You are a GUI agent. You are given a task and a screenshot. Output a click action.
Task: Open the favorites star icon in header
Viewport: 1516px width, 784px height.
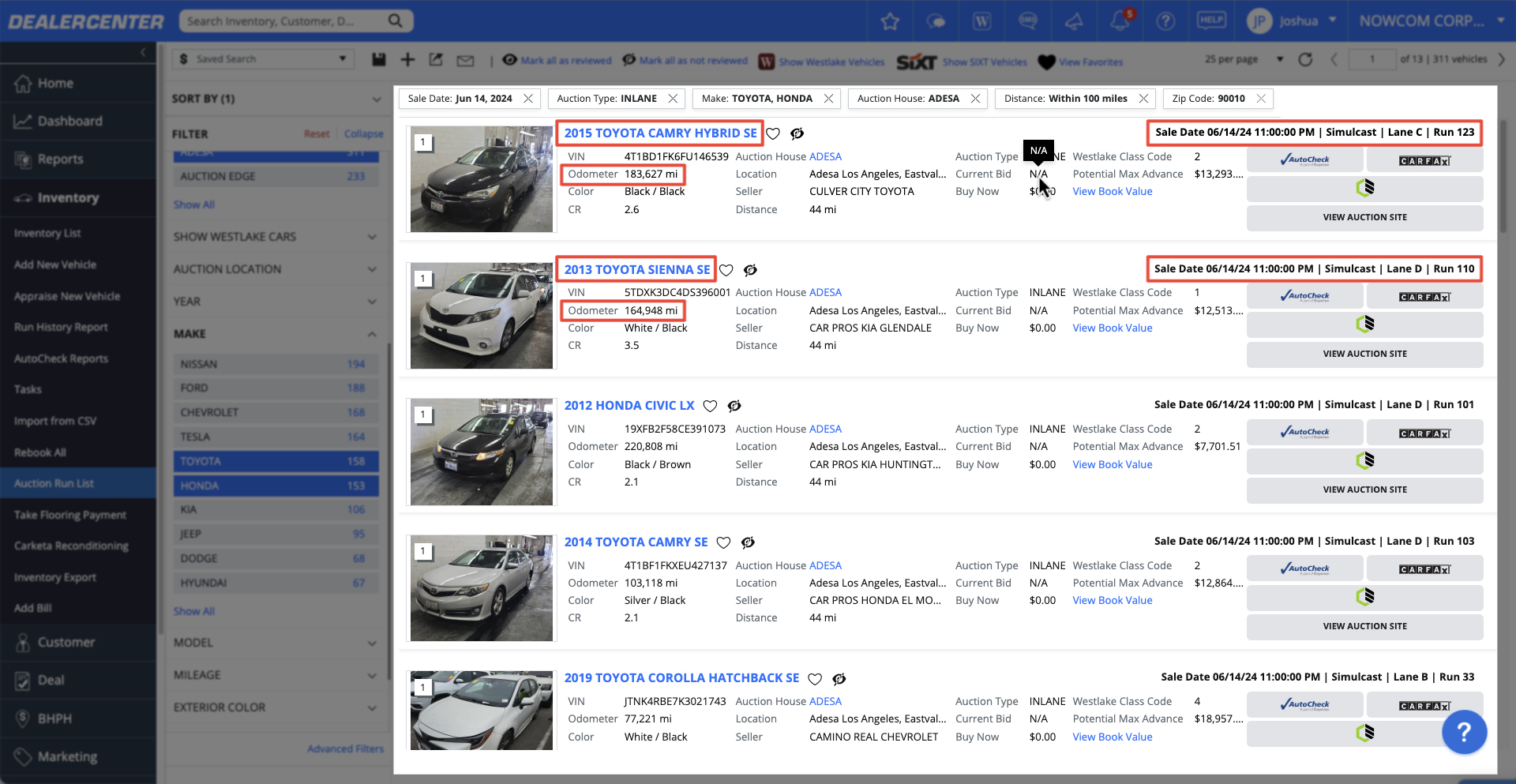(x=890, y=21)
